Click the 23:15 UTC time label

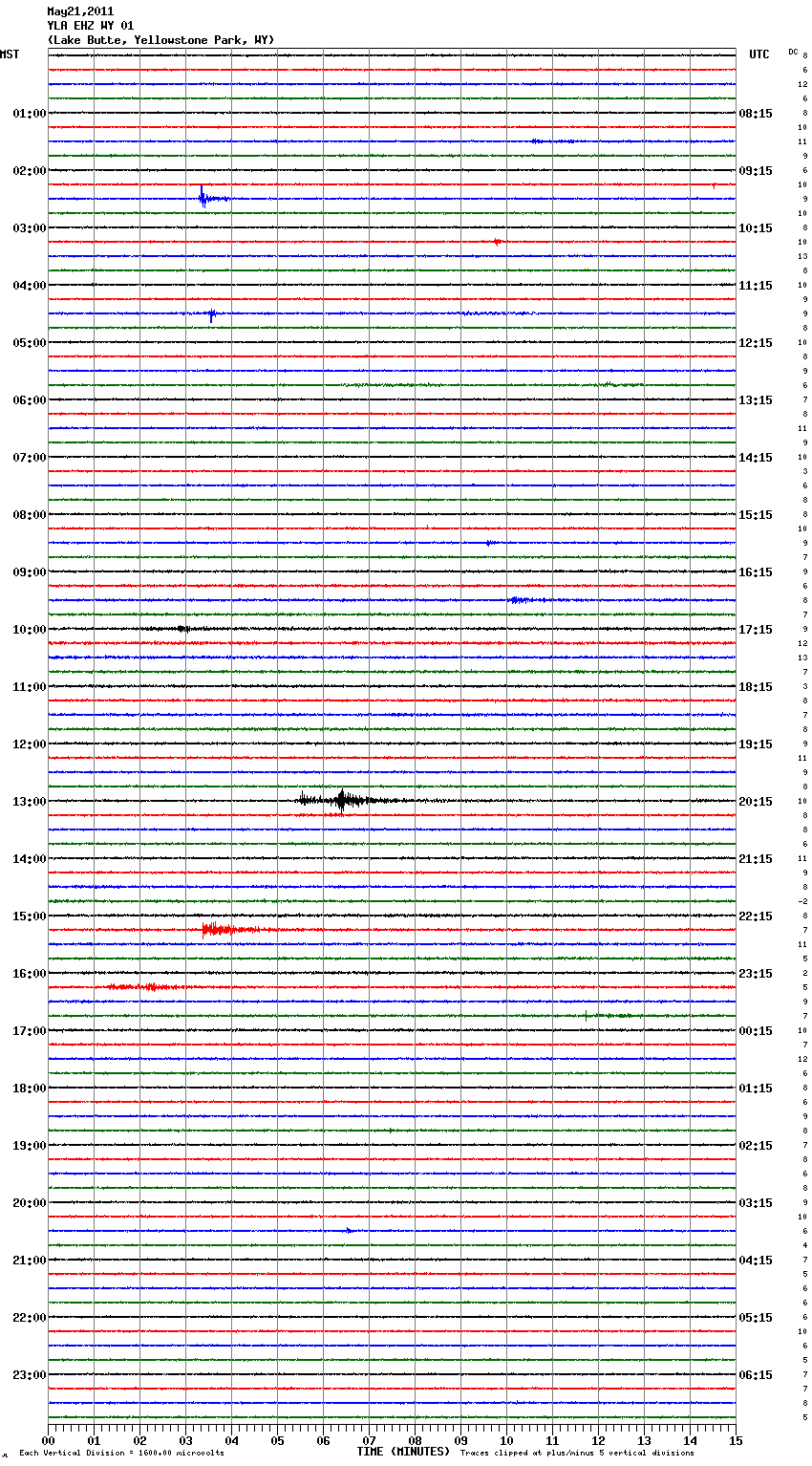click(x=756, y=974)
